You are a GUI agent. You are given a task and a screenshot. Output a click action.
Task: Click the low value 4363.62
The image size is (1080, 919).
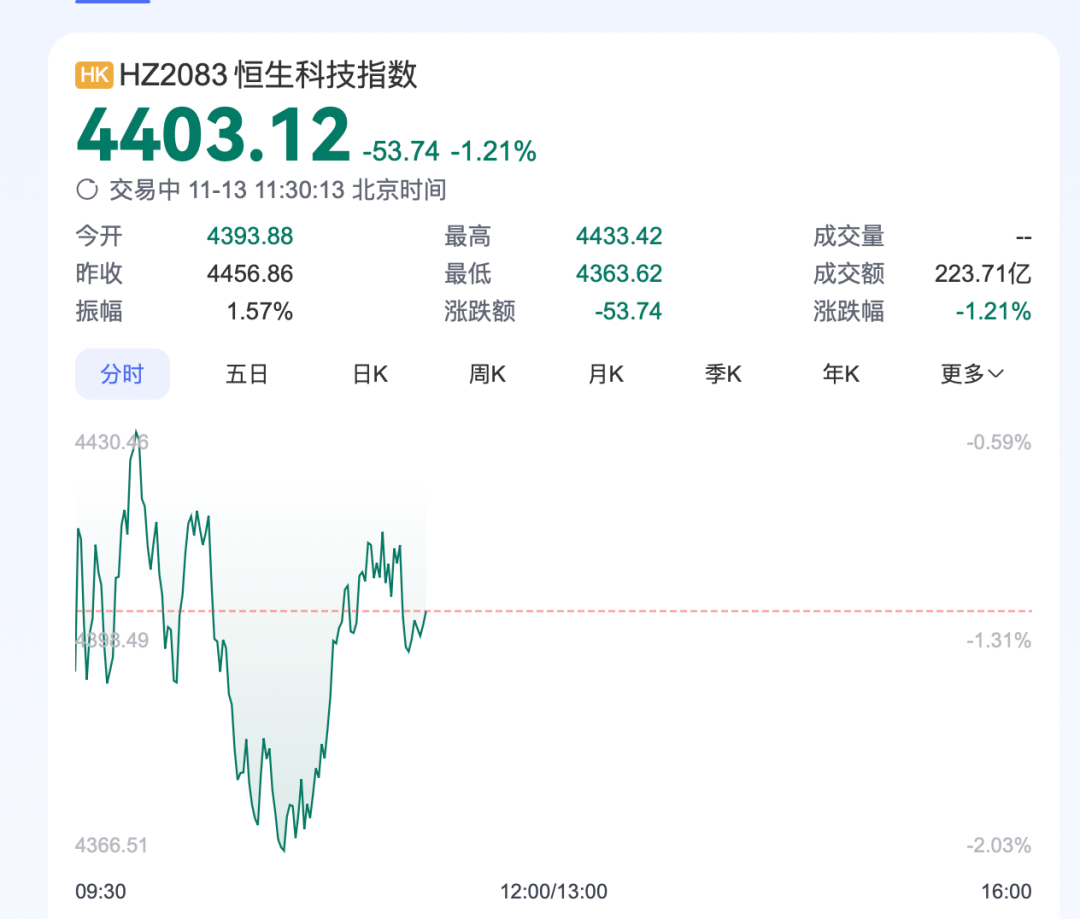[x=619, y=273]
